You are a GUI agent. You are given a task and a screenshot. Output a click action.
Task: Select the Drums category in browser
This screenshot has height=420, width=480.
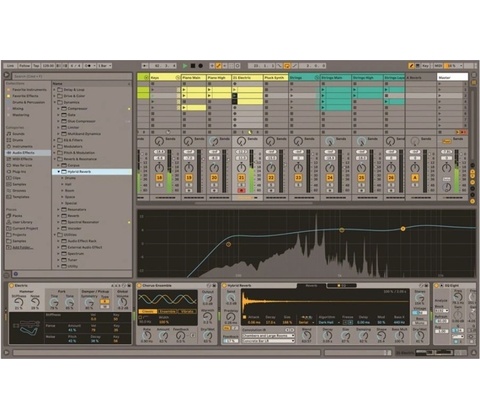pos(18,140)
